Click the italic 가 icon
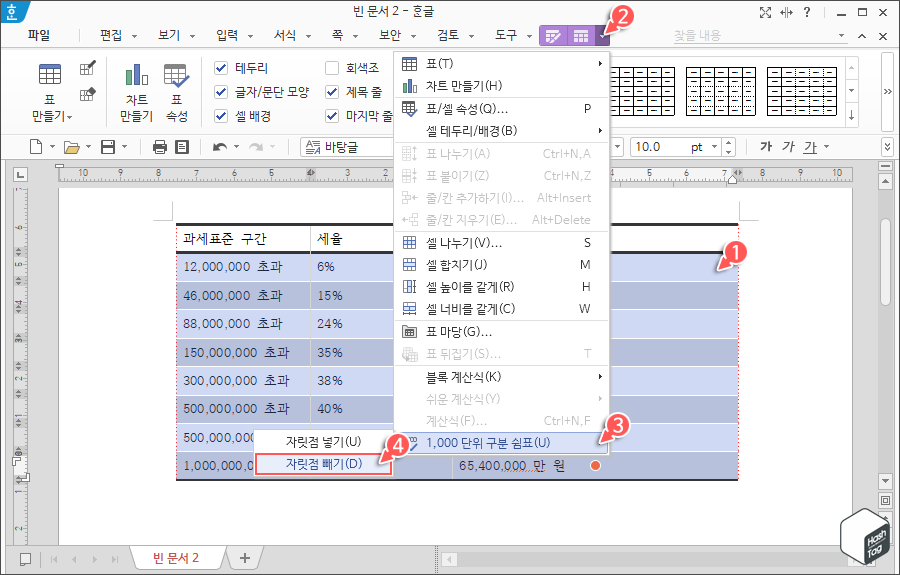 pyautogui.click(x=788, y=147)
